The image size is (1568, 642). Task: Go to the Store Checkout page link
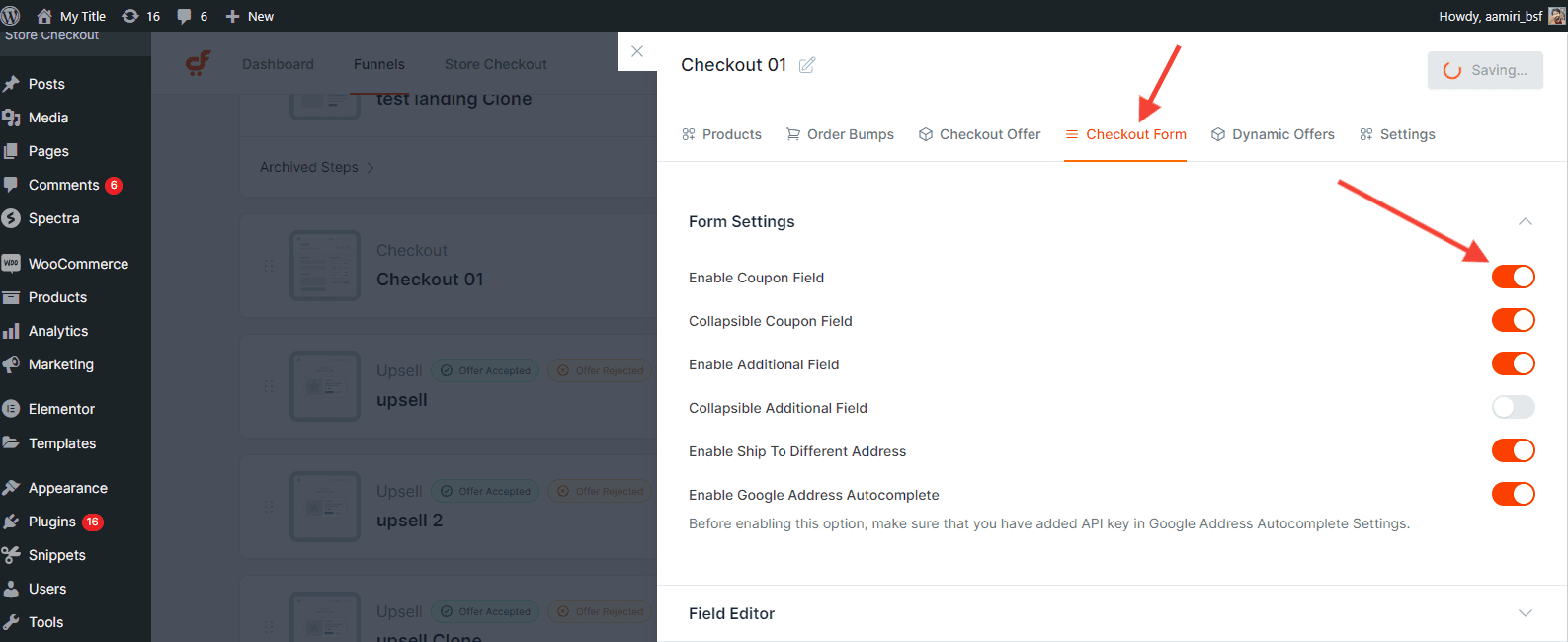click(x=495, y=64)
